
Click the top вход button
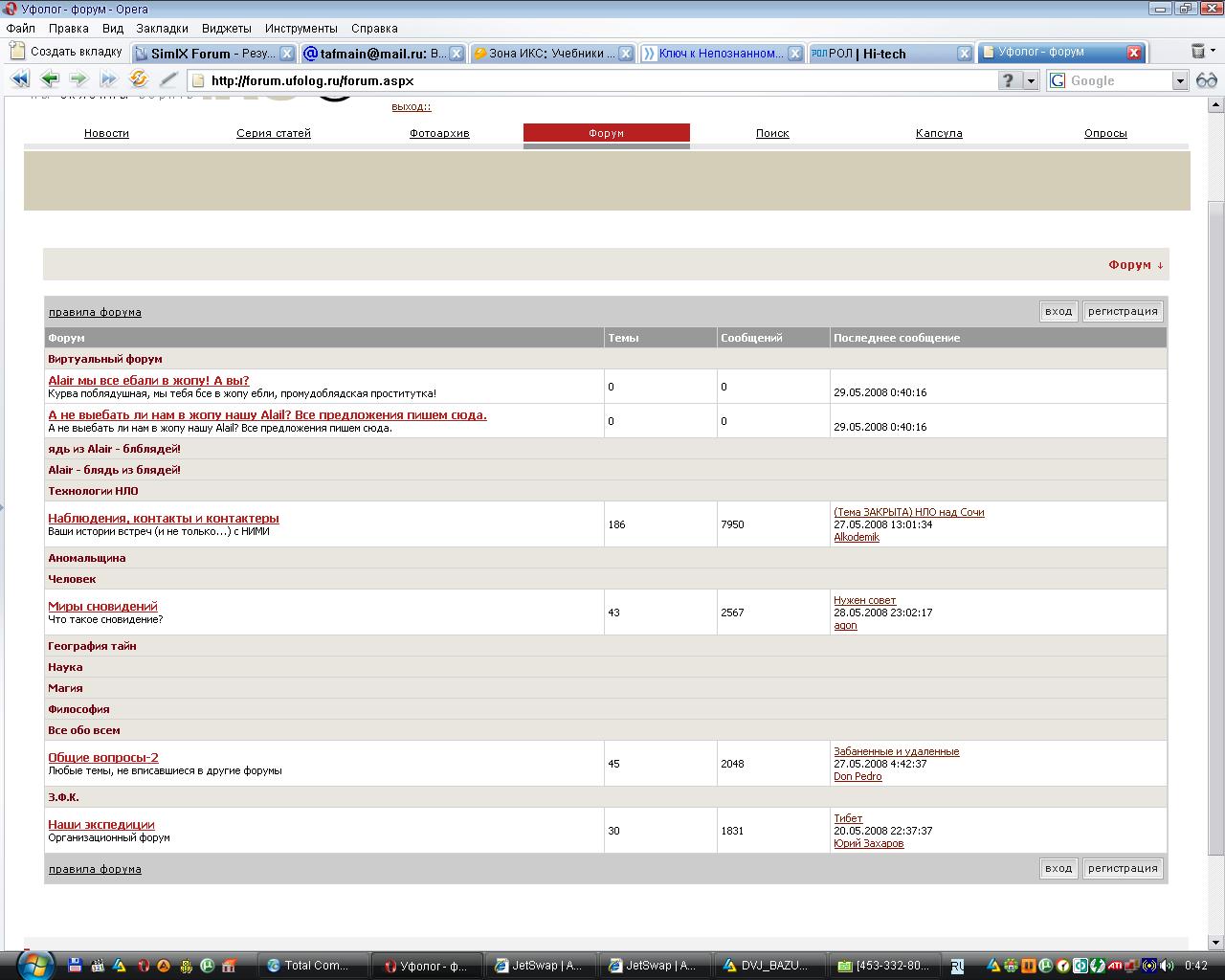(x=1058, y=311)
